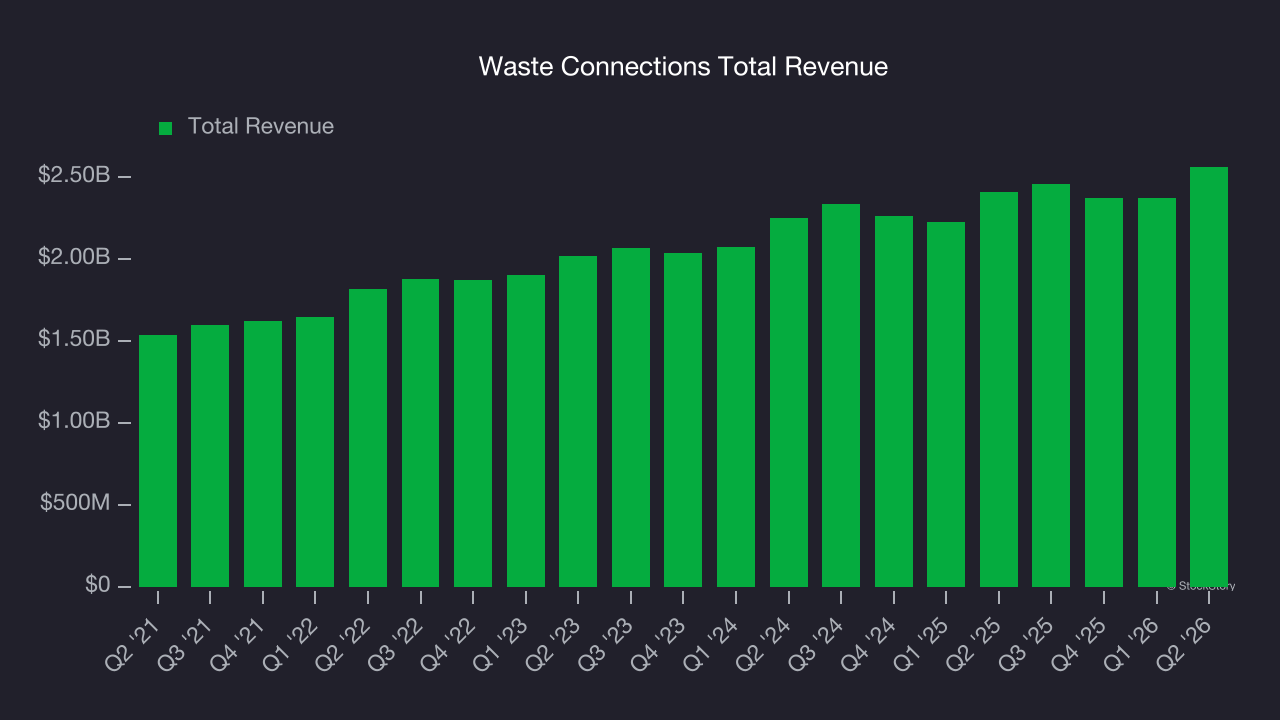Select the revenue bar for Q2 '21
The width and height of the screenshot is (1280, 720).
158,461
